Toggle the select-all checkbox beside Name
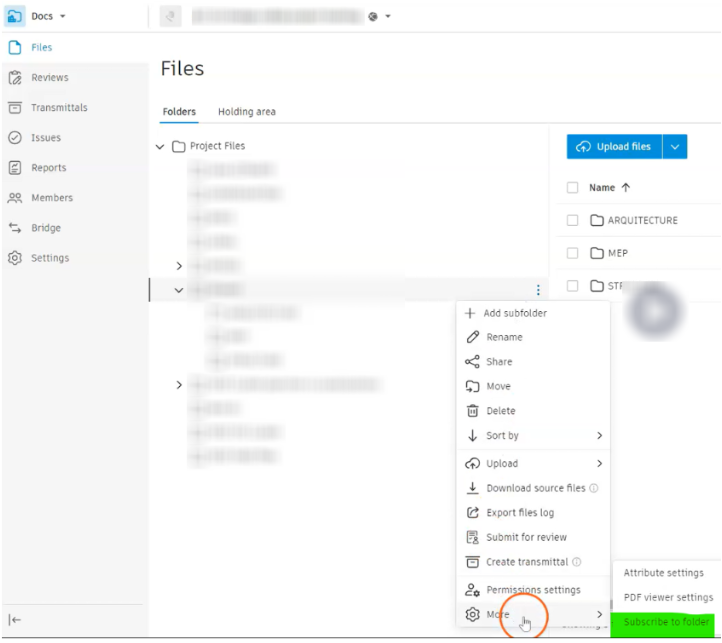722x643 pixels. pyautogui.click(x=572, y=187)
